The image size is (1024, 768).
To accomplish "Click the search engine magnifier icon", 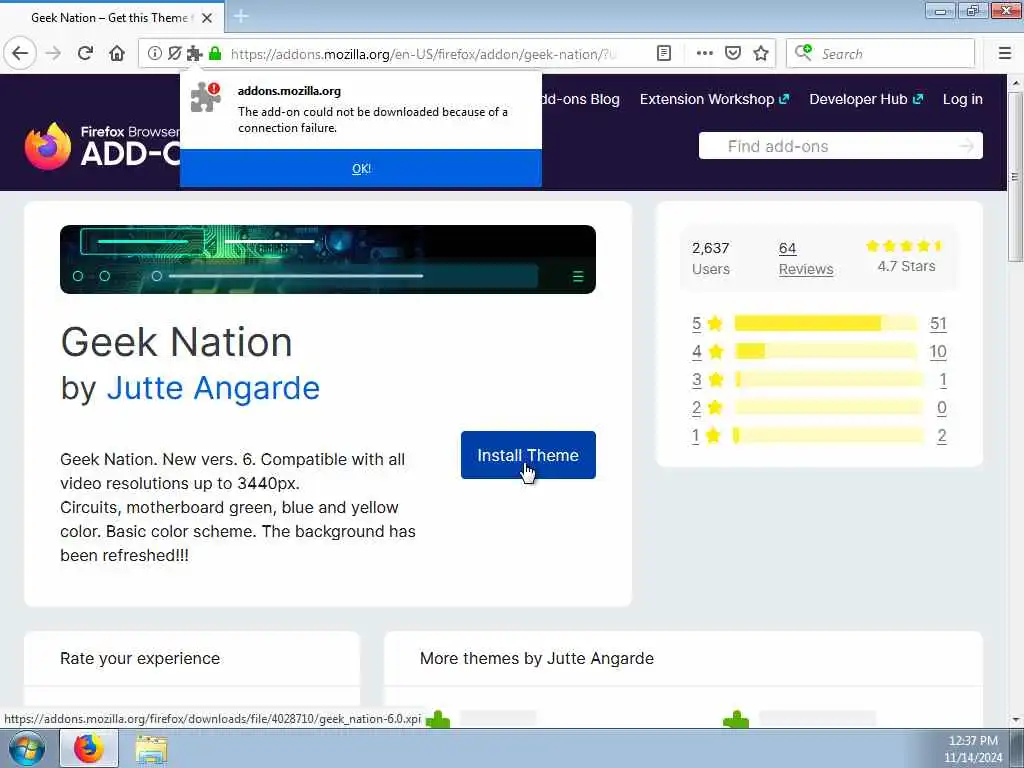I will coord(803,52).
